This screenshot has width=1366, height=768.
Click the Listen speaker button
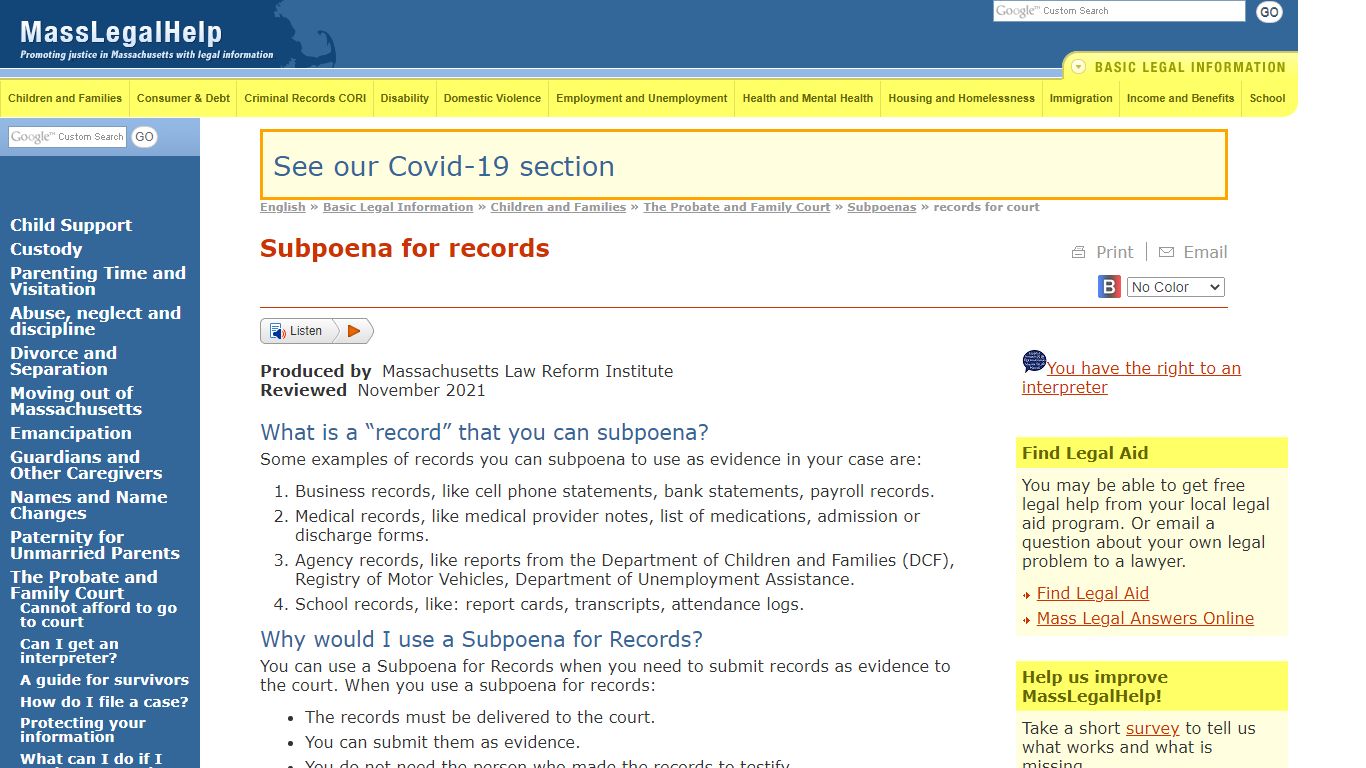[x=297, y=331]
